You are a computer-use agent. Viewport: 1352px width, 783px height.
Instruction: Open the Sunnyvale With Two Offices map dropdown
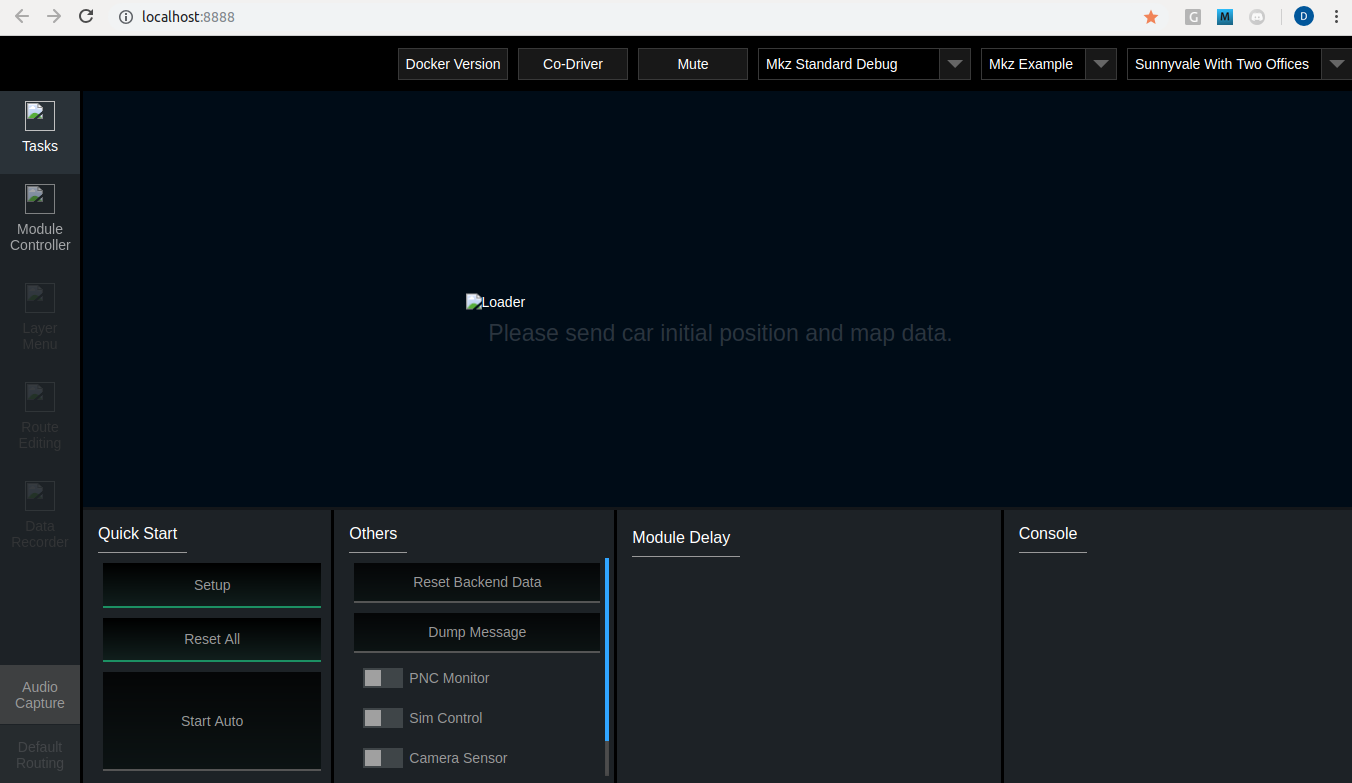pos(1240,64)
